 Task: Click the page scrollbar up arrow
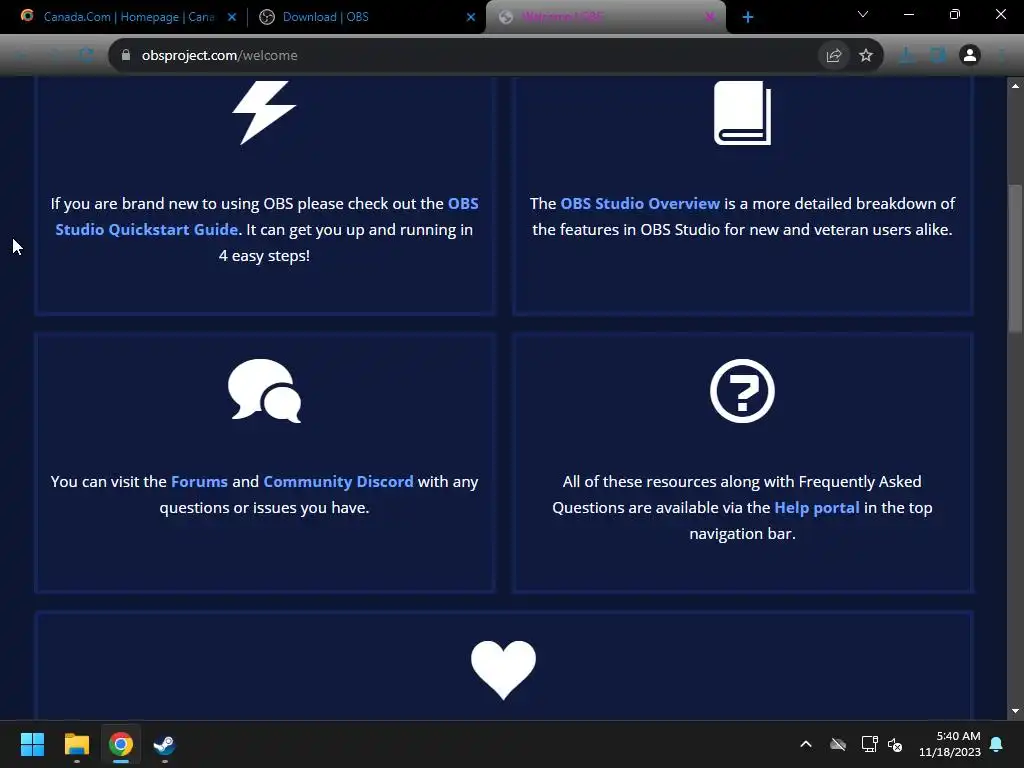point(1015,86)
